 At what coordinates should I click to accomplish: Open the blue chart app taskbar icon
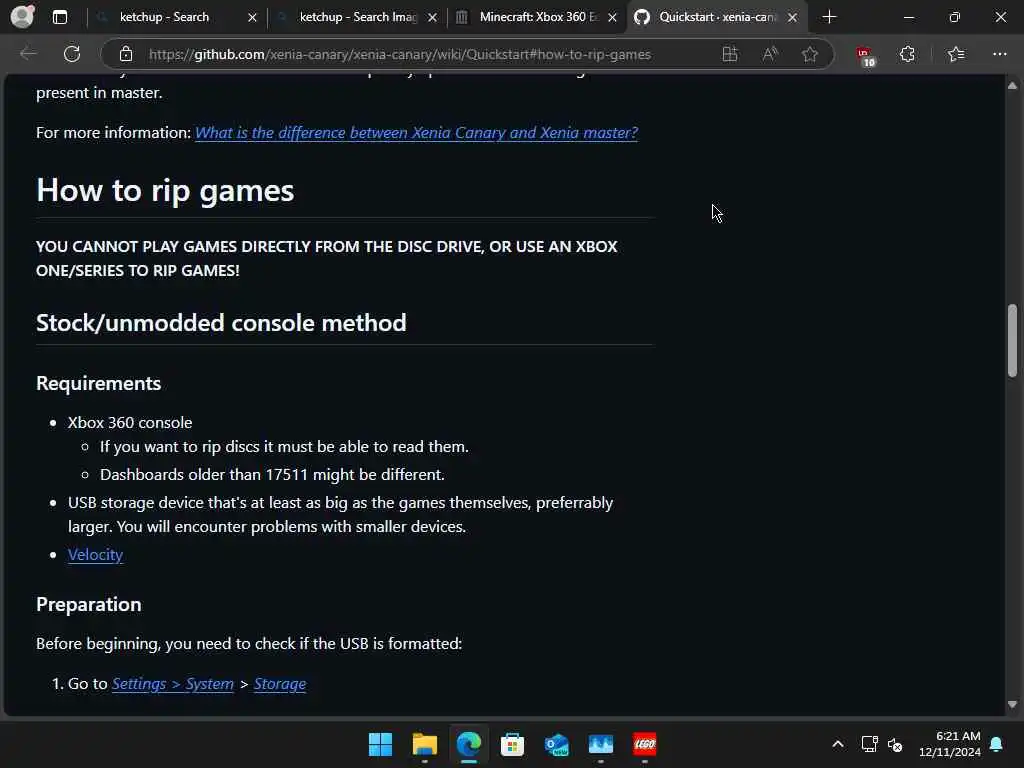click(x=601, y=744)
